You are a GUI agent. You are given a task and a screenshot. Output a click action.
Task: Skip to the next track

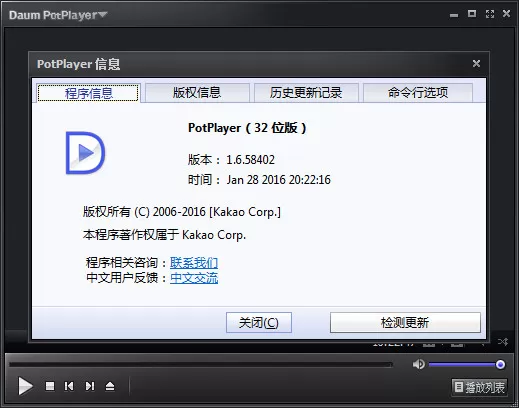(90, 386)
